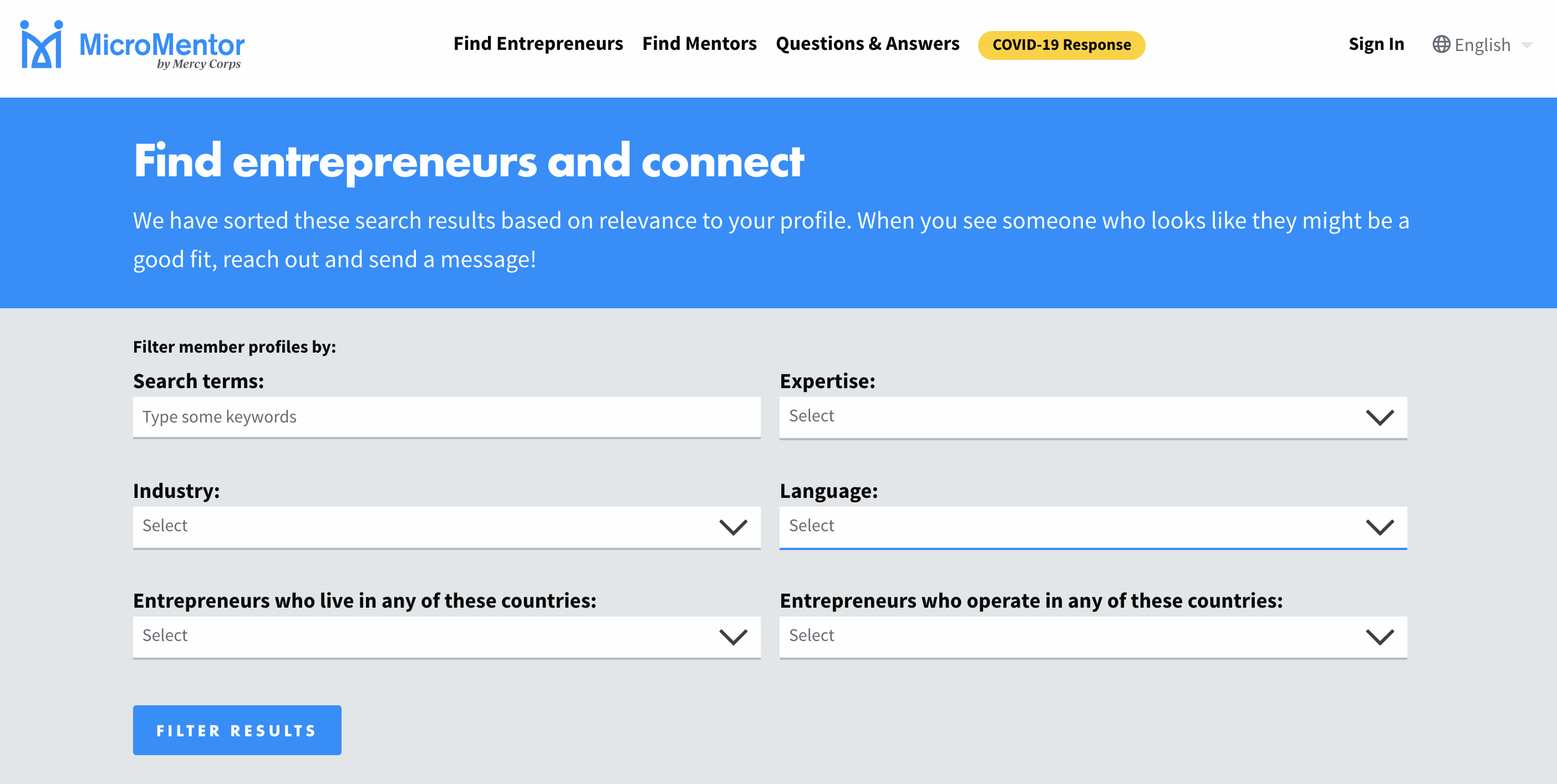This screenshot has width=1557, height=784.
Task: Open the Questions & Answers page
Action: click(868, 43)
